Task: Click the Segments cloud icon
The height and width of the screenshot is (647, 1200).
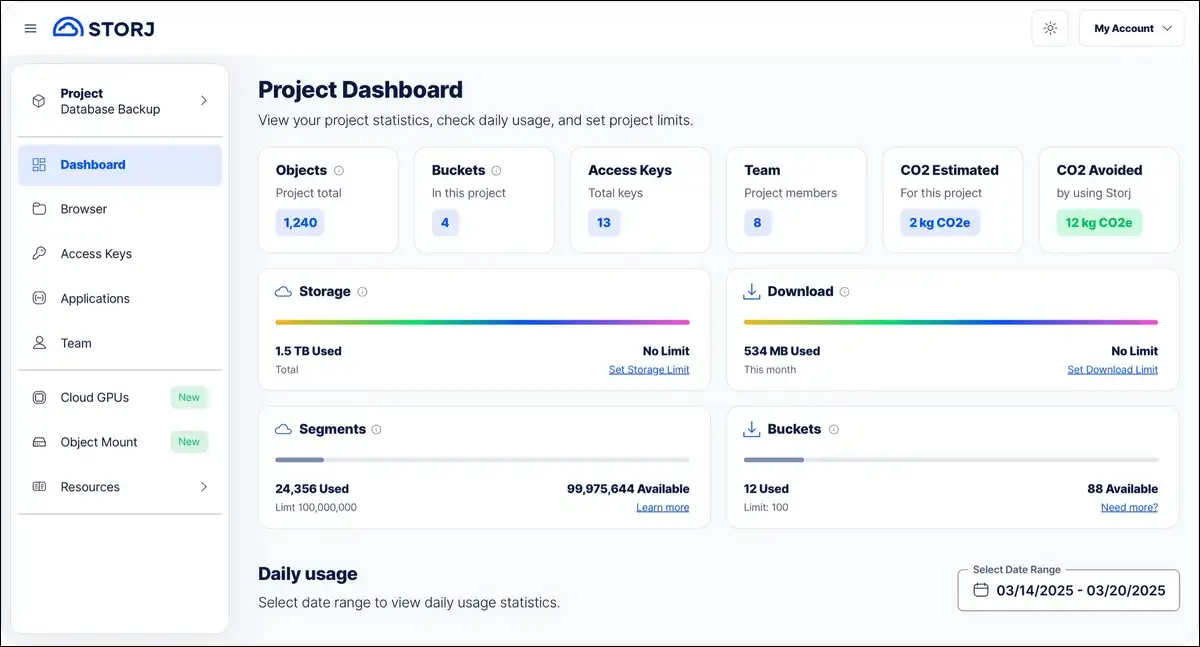Action: 284,429
